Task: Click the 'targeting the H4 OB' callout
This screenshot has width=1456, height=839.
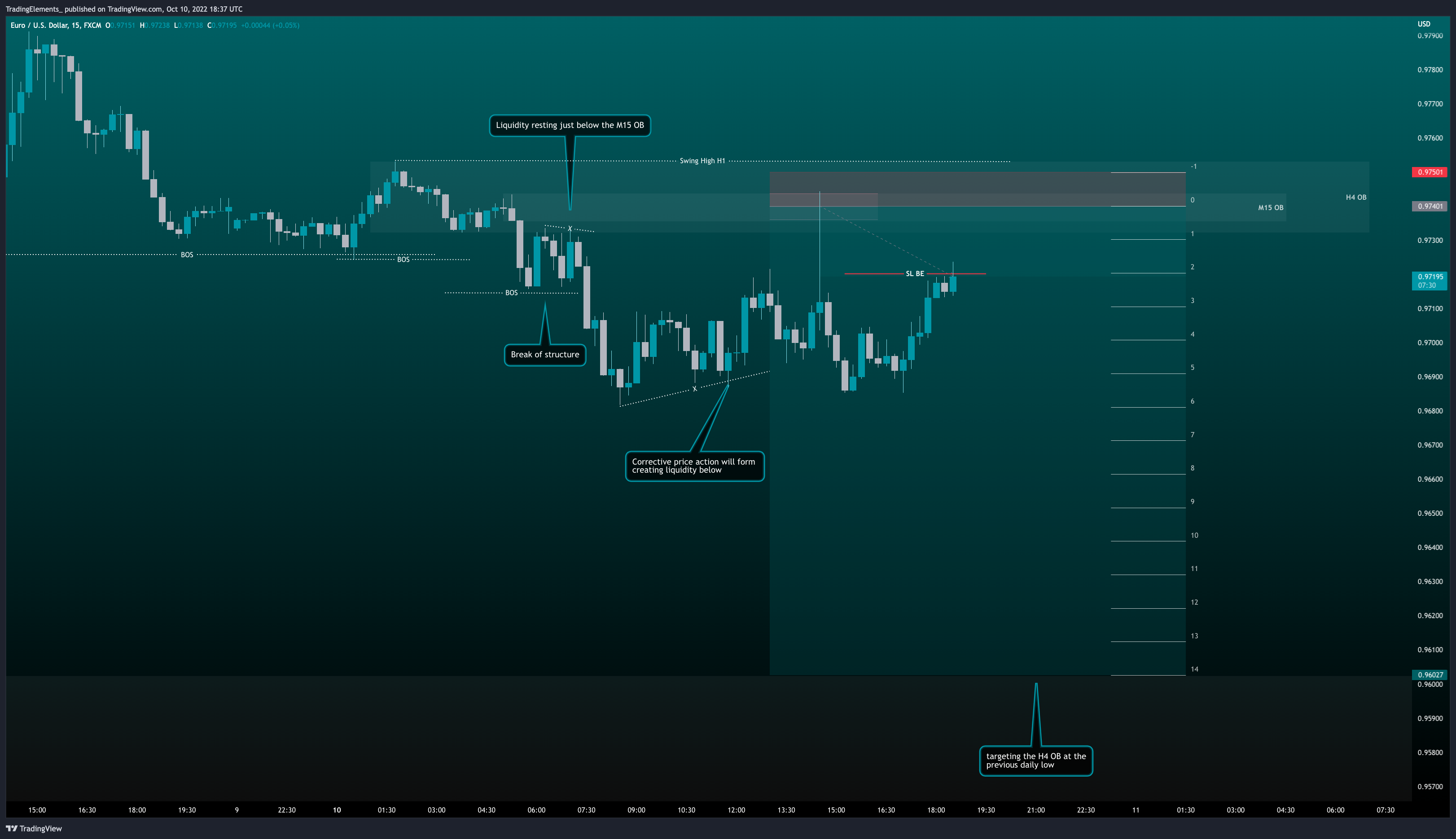Action: 1035,760
